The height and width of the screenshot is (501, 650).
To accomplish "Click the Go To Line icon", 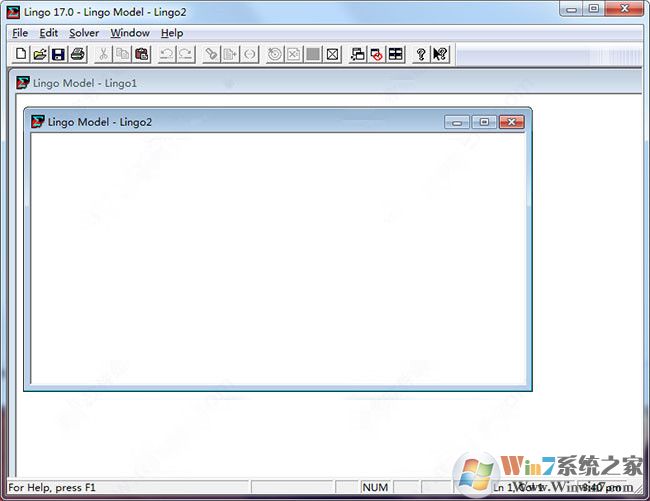I will [230, 54].
